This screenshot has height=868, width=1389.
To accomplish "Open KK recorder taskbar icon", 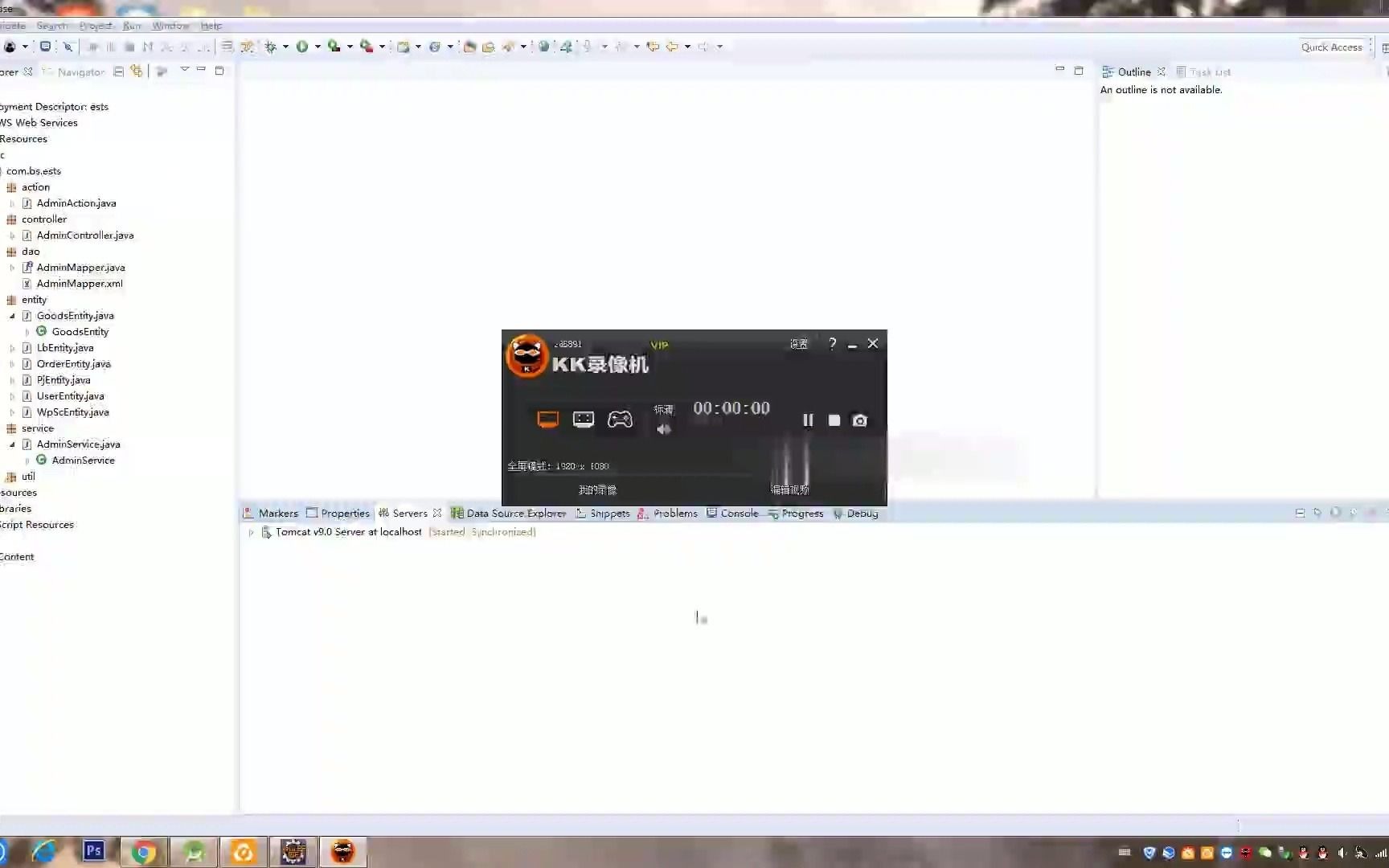I will [343, 852].
